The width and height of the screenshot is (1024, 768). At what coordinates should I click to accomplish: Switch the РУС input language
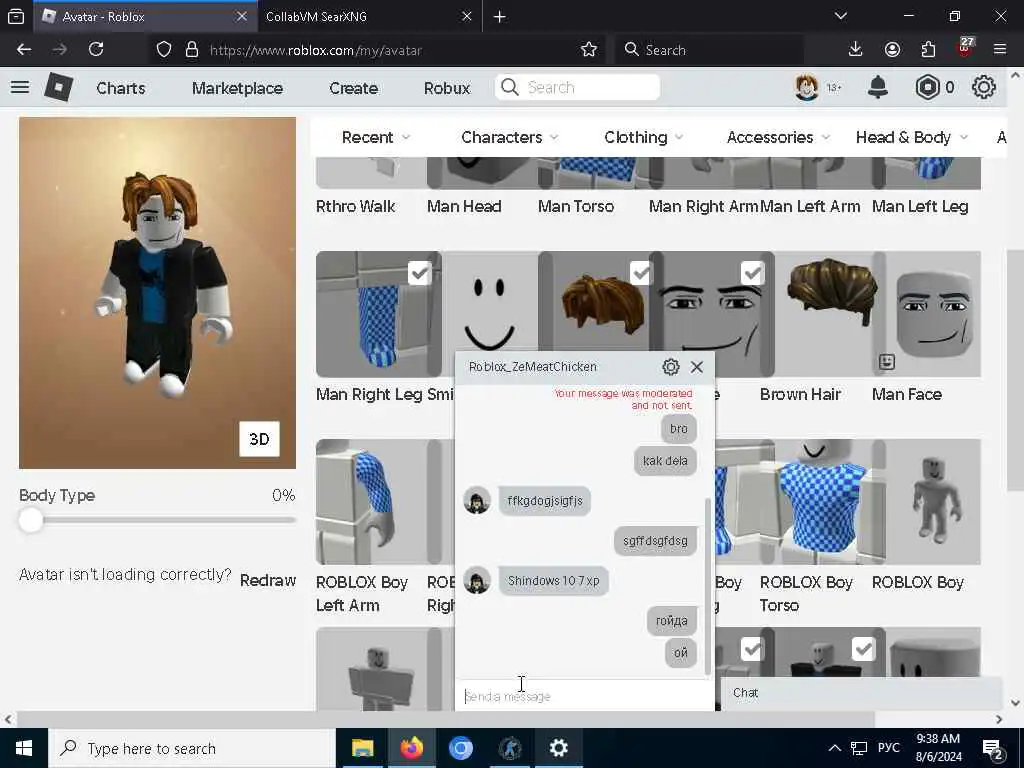(x=888, y=748)
